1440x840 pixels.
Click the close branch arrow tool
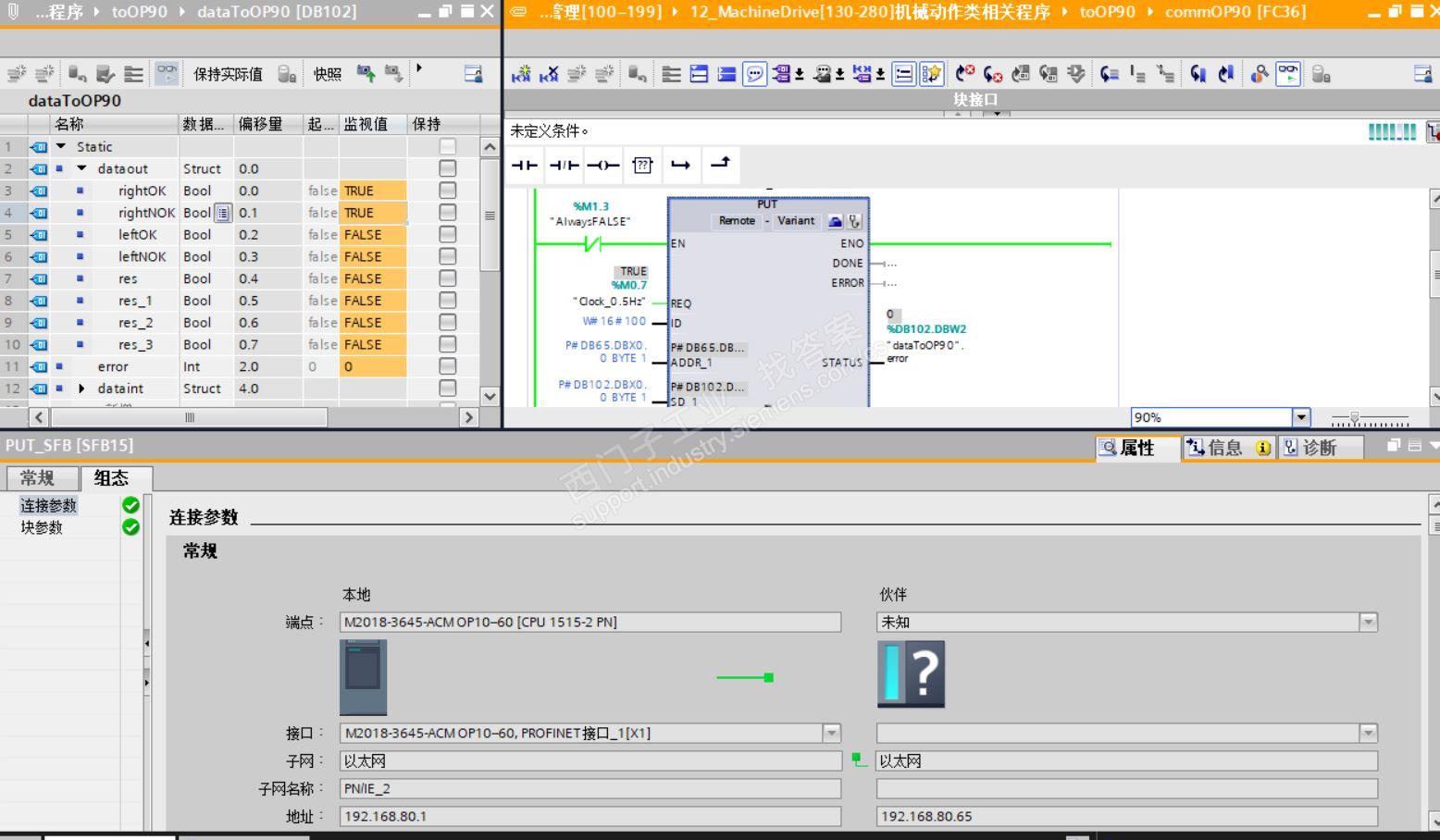(x=720, y=165)
